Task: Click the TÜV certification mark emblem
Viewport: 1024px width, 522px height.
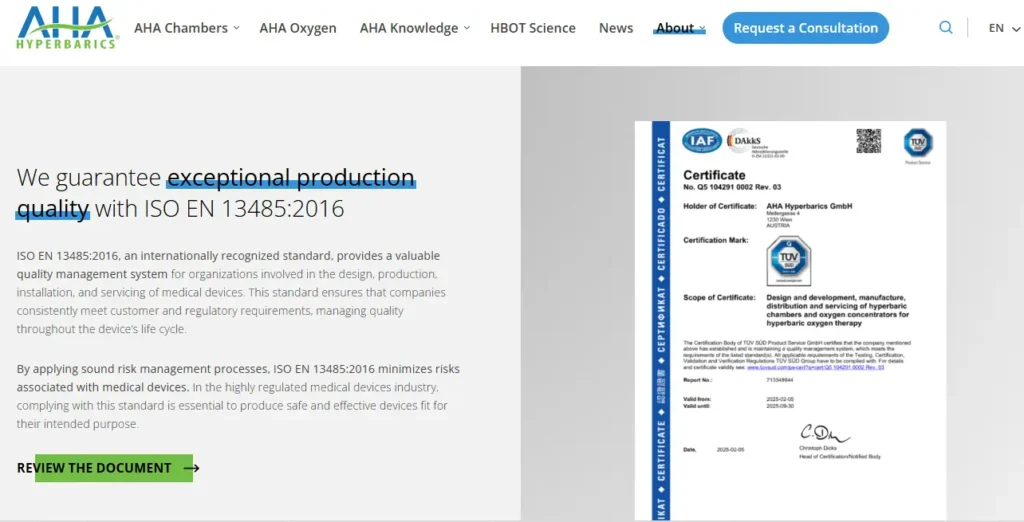Action: [788, 261]
